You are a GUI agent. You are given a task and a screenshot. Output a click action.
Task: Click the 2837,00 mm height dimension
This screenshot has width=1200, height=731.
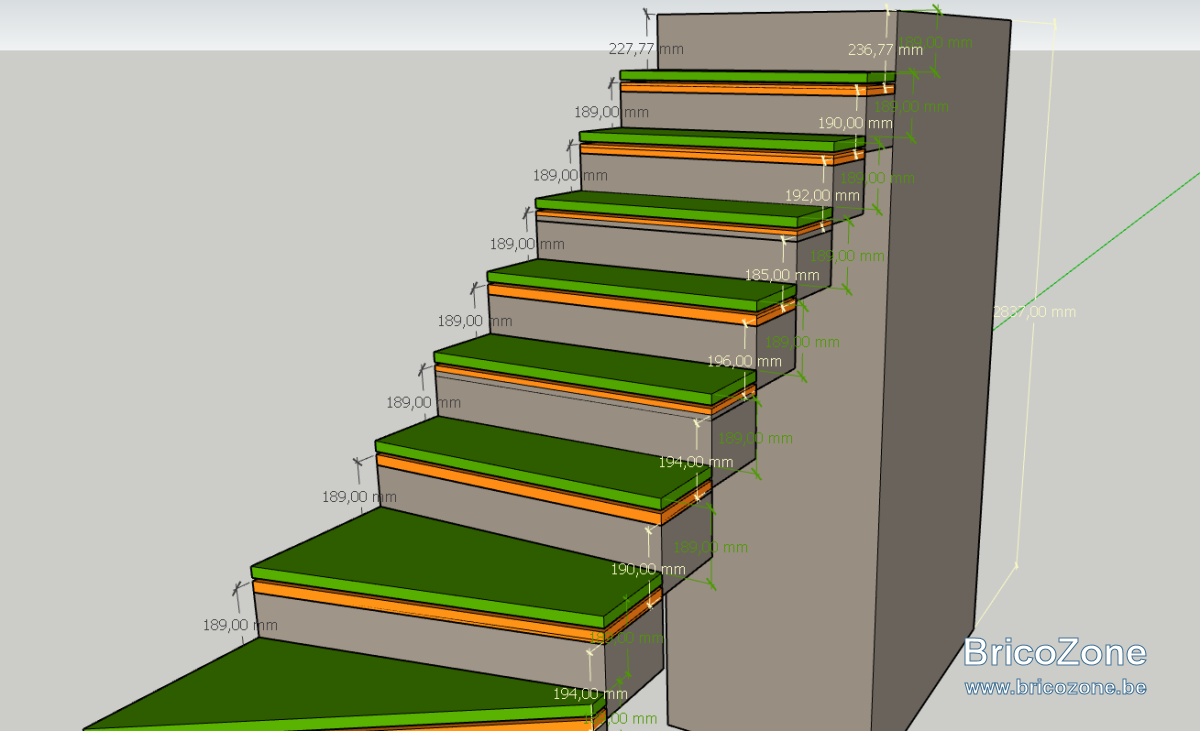coord(1034,312)
